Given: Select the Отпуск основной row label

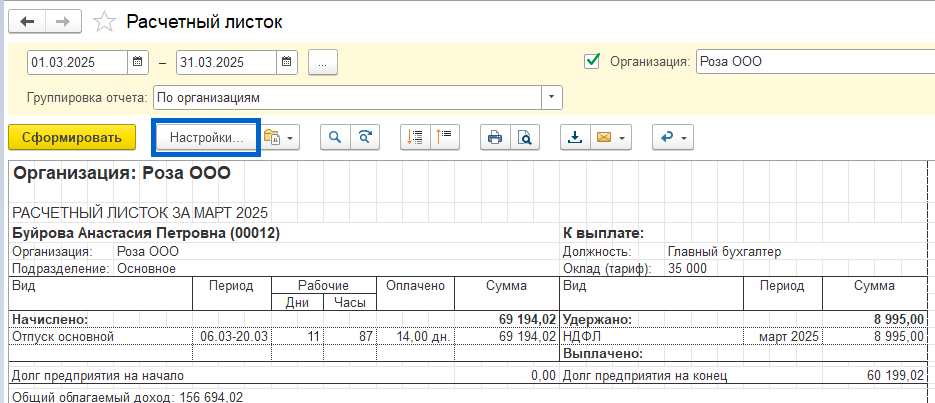Looking at the screenshot, I should (63, 337).
